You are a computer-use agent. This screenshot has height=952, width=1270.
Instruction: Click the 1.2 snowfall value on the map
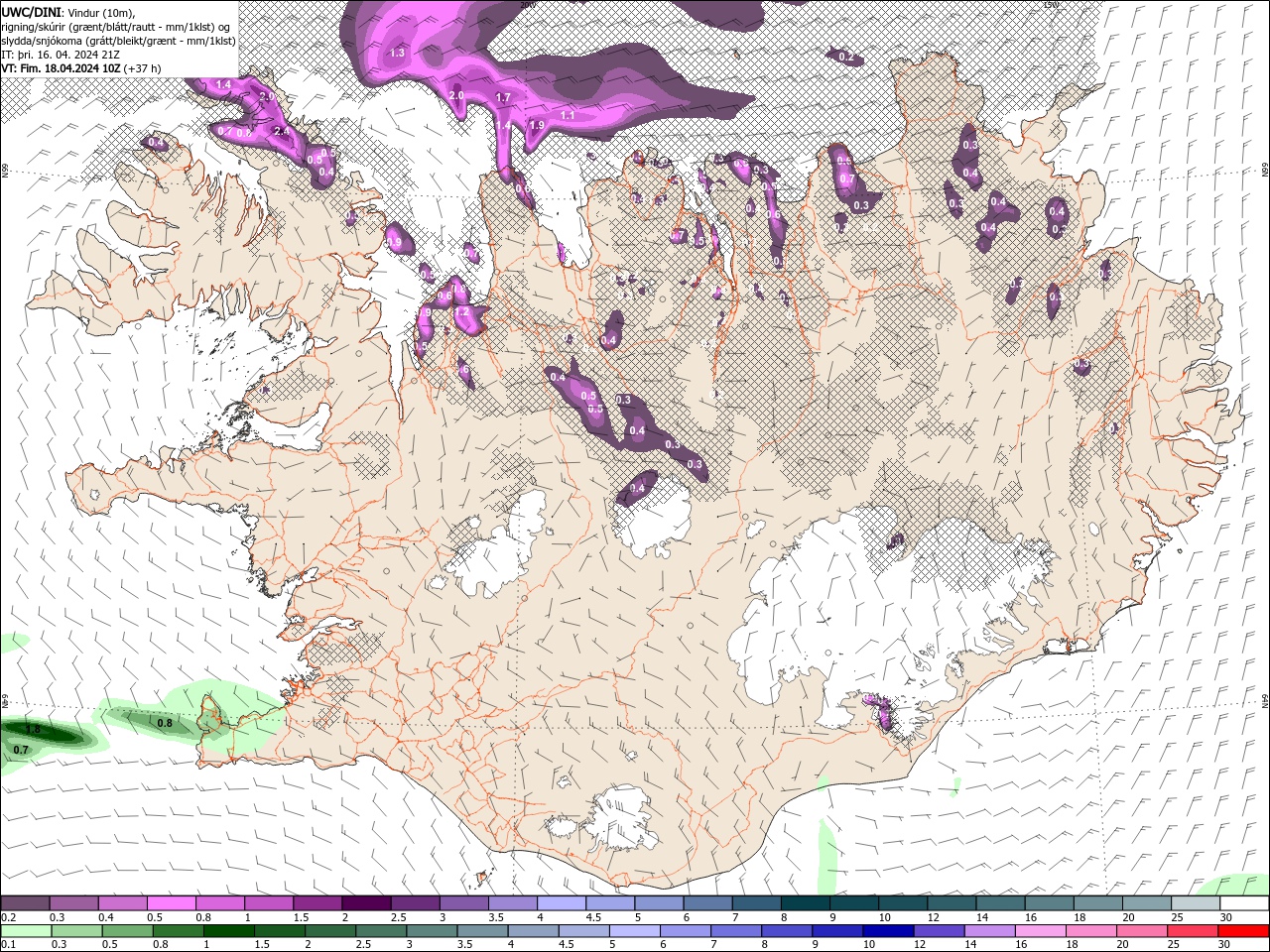(x=461, y=311)
